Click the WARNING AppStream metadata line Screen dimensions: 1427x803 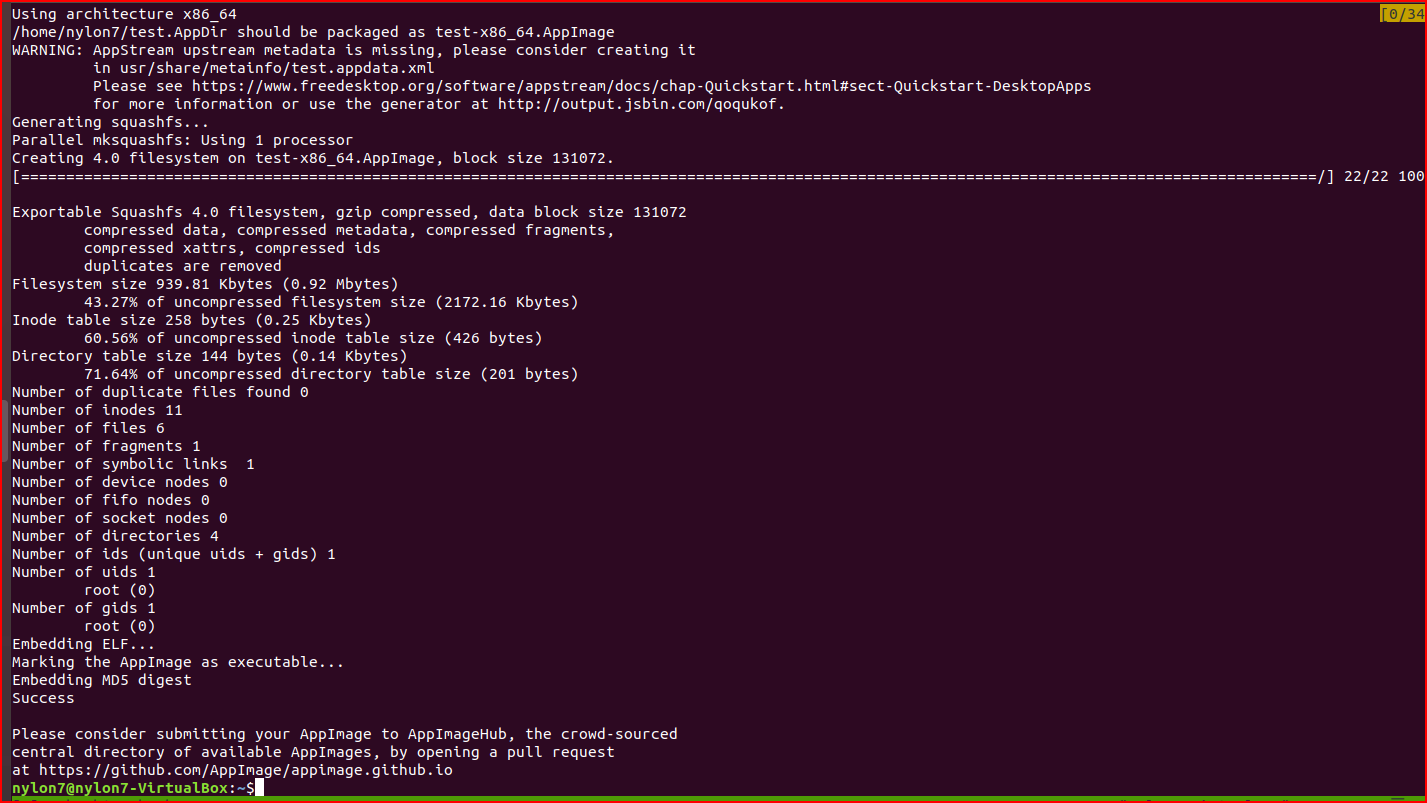point(354,50)
